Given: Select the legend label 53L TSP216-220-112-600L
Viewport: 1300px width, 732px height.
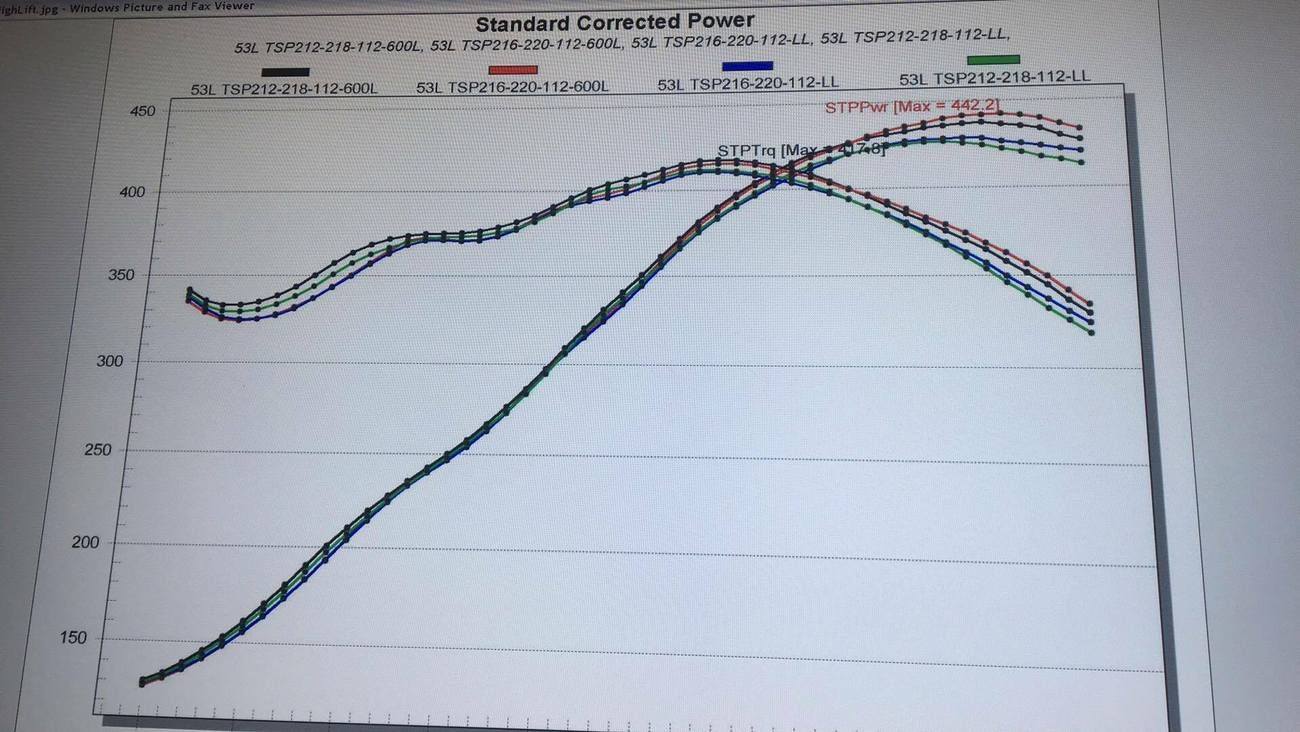Looking at the screenshot, I should pos(513,87).
